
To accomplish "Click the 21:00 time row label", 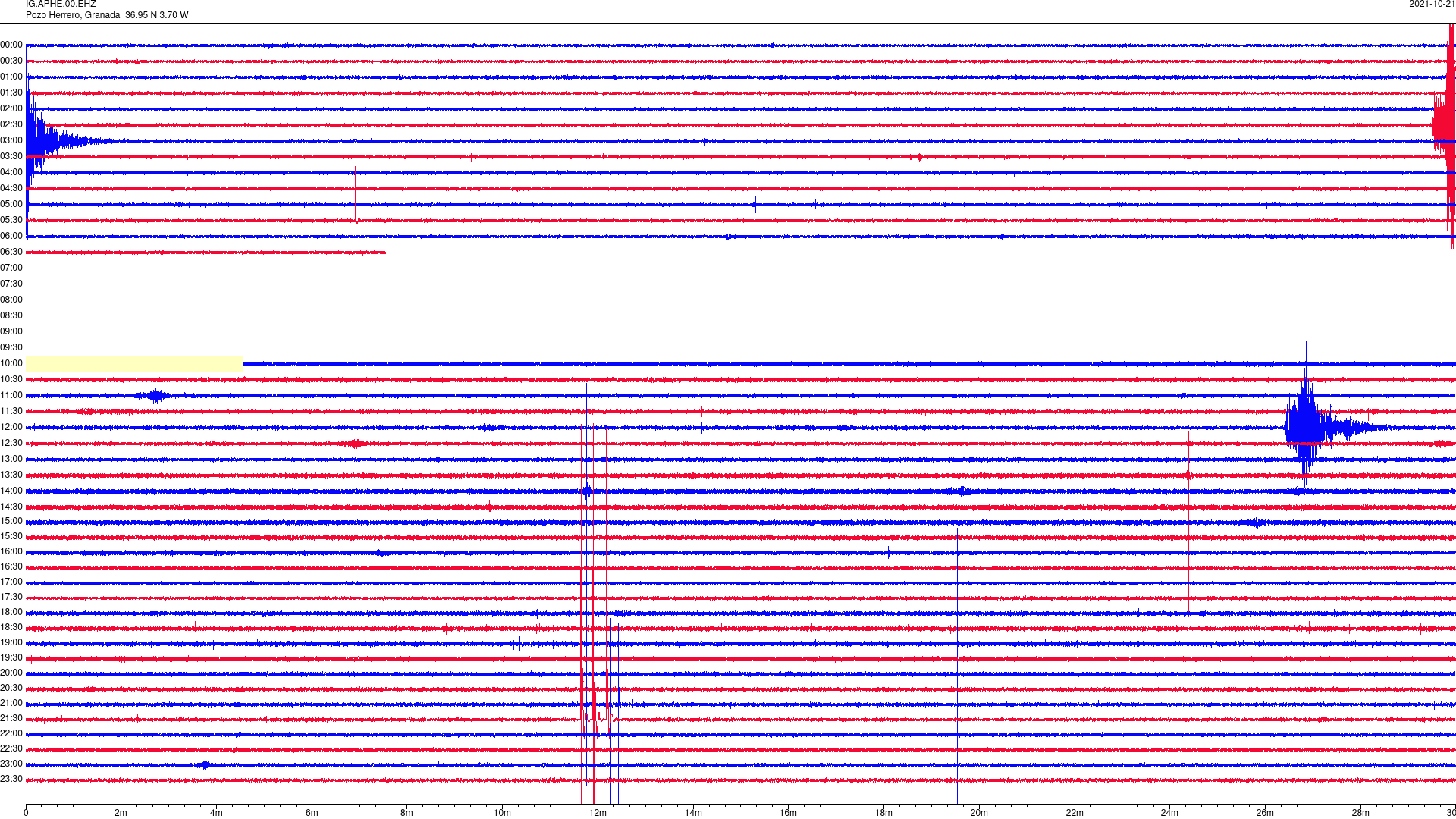I will [11, 703].
